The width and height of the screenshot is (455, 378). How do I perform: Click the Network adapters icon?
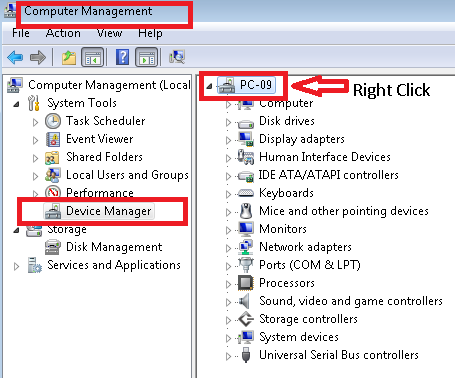[246, 247]
